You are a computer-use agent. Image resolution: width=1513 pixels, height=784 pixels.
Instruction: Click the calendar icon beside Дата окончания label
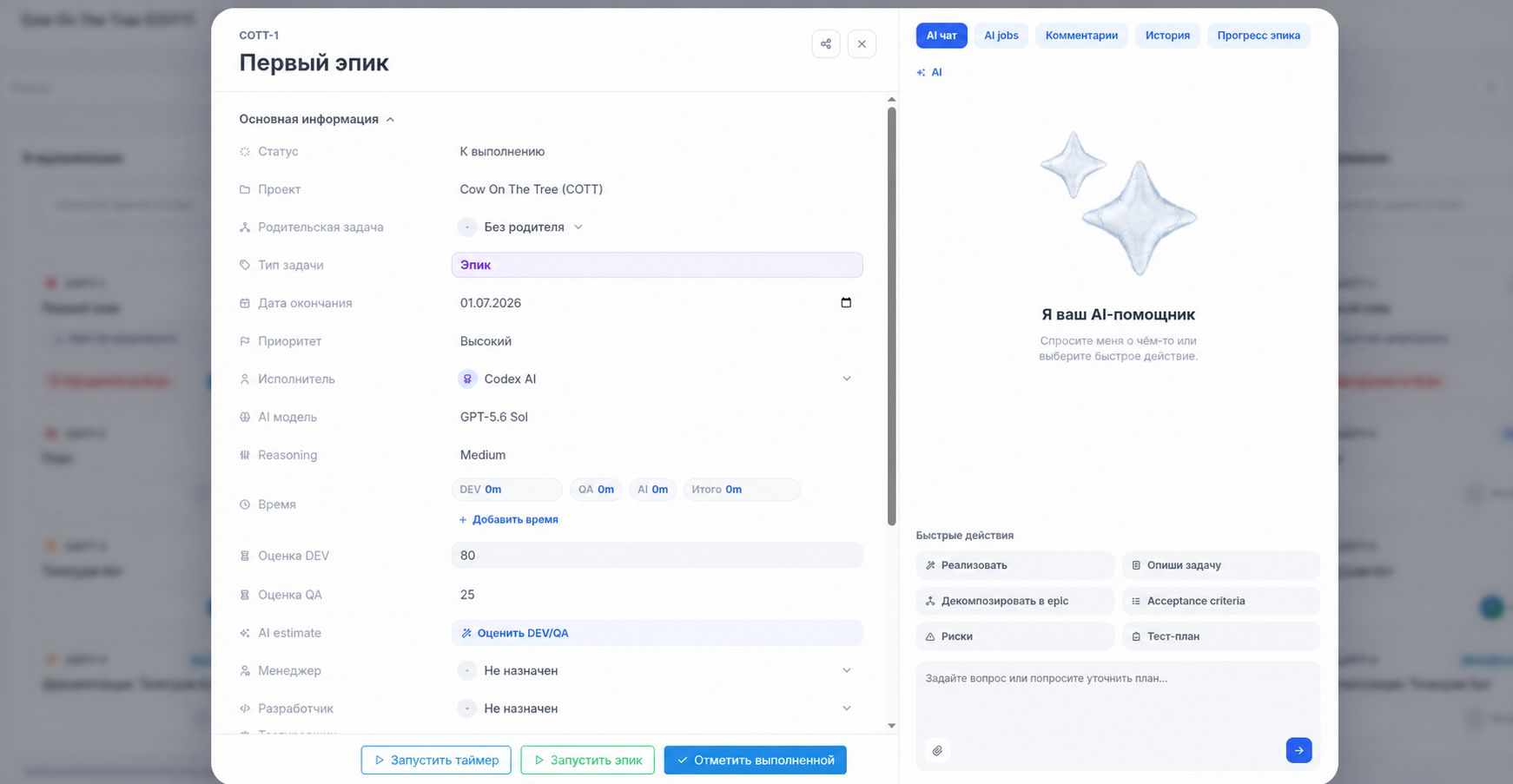click(245, 303)
